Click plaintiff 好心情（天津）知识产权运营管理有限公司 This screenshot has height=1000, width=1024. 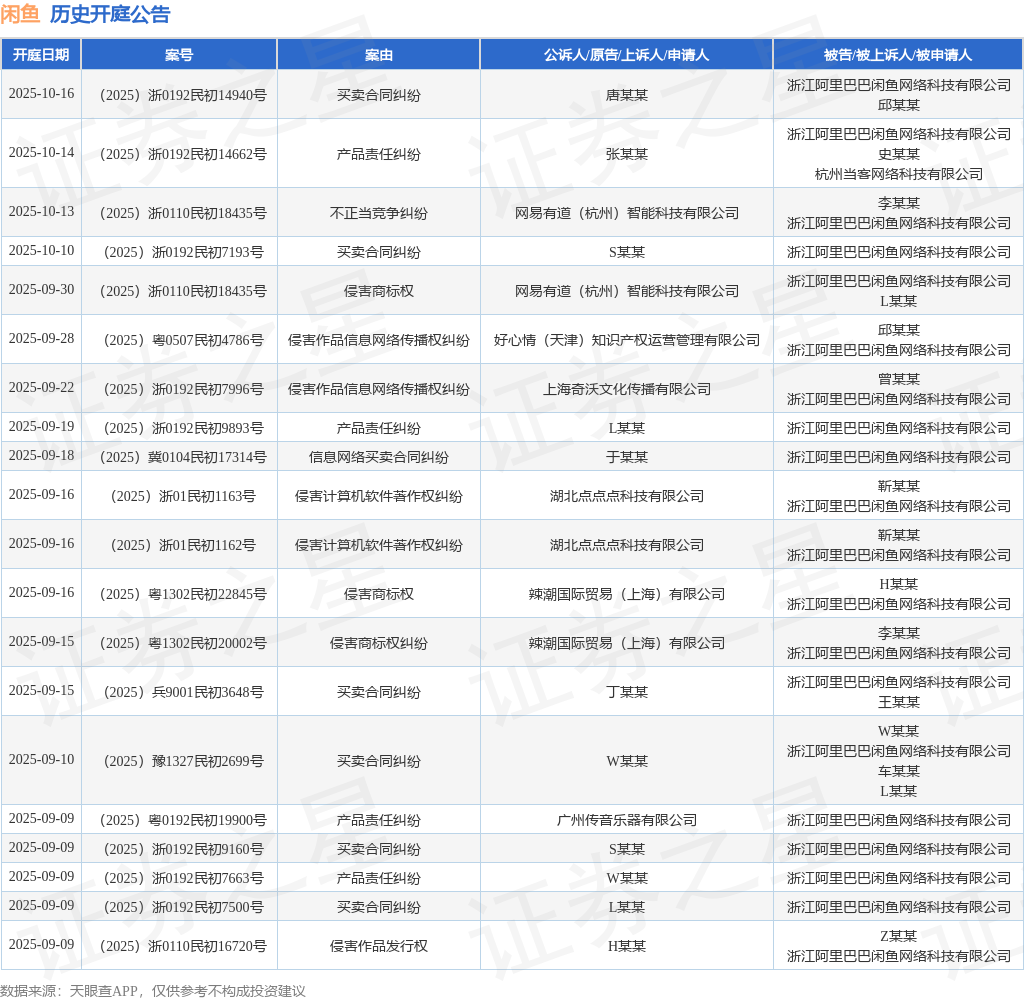627,340
